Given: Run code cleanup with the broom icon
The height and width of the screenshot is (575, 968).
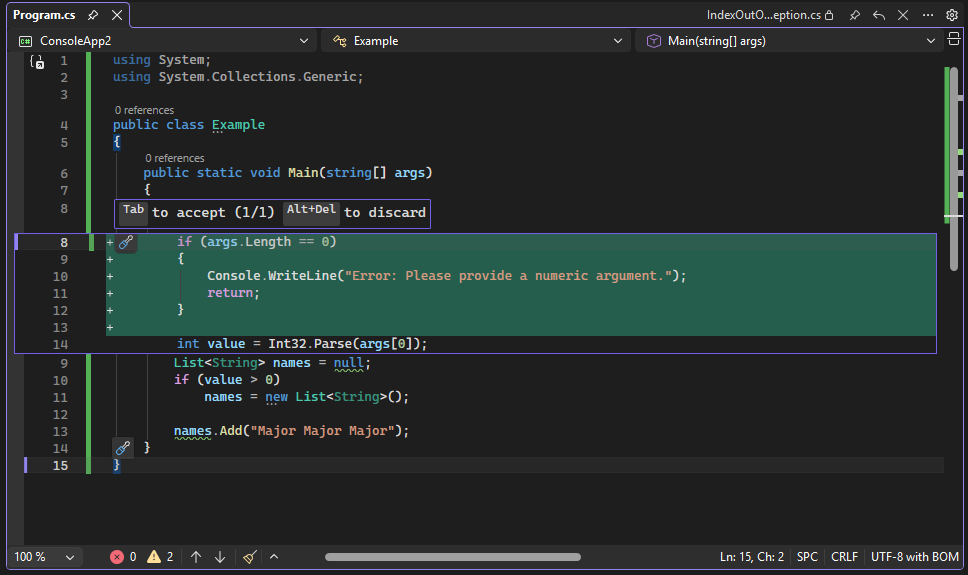Looking at the screenshot, I should pos(250,557).
